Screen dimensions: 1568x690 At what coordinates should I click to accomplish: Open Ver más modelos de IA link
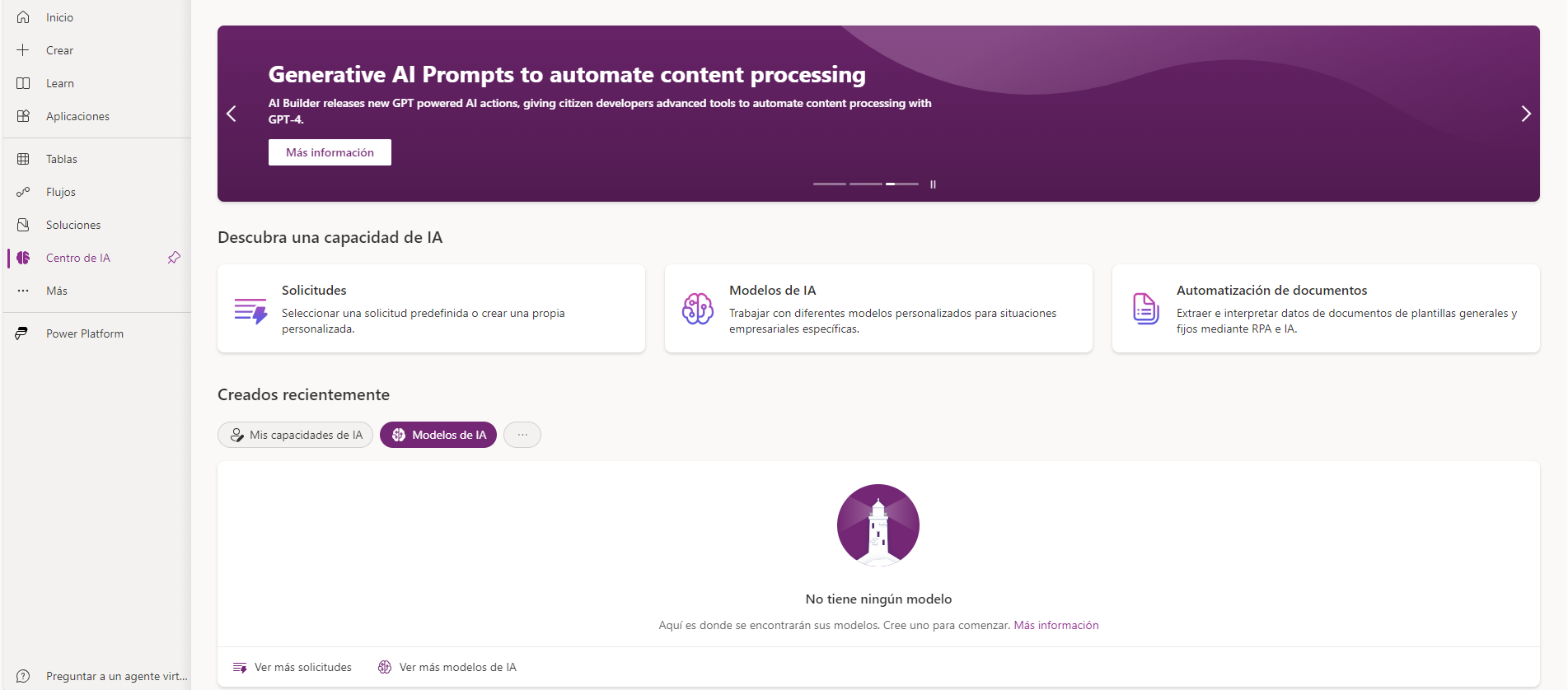point(447,668)
